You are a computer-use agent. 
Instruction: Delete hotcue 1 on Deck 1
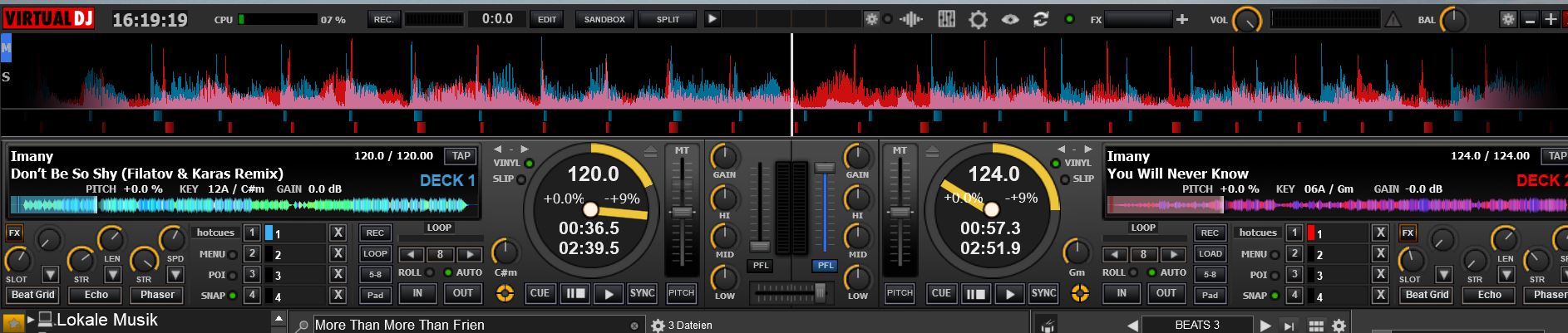[338, 233]
